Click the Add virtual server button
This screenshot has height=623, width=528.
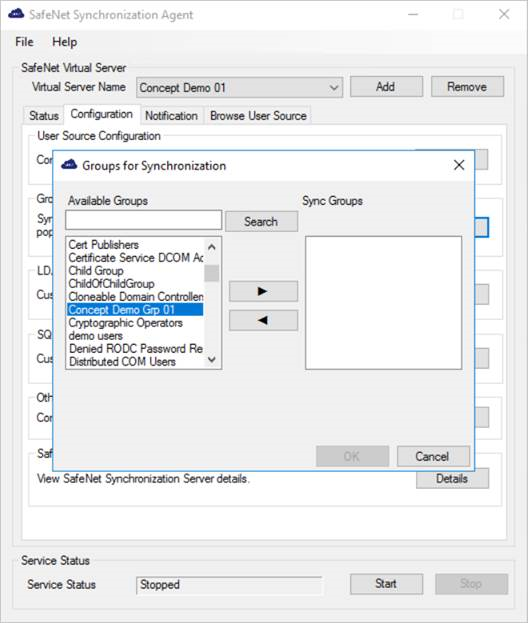pyautogui.click(x=386, y=87)
